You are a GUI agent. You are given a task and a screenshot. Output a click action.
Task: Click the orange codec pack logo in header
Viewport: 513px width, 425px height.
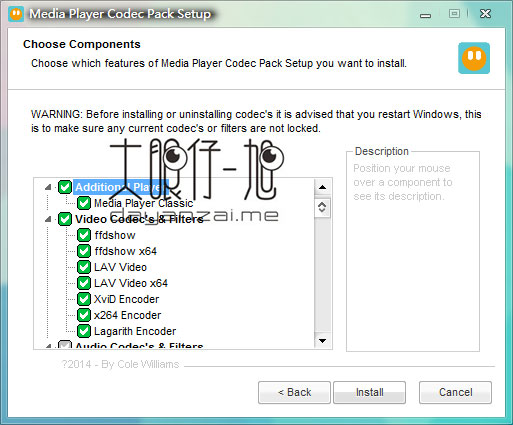point(474,58)
